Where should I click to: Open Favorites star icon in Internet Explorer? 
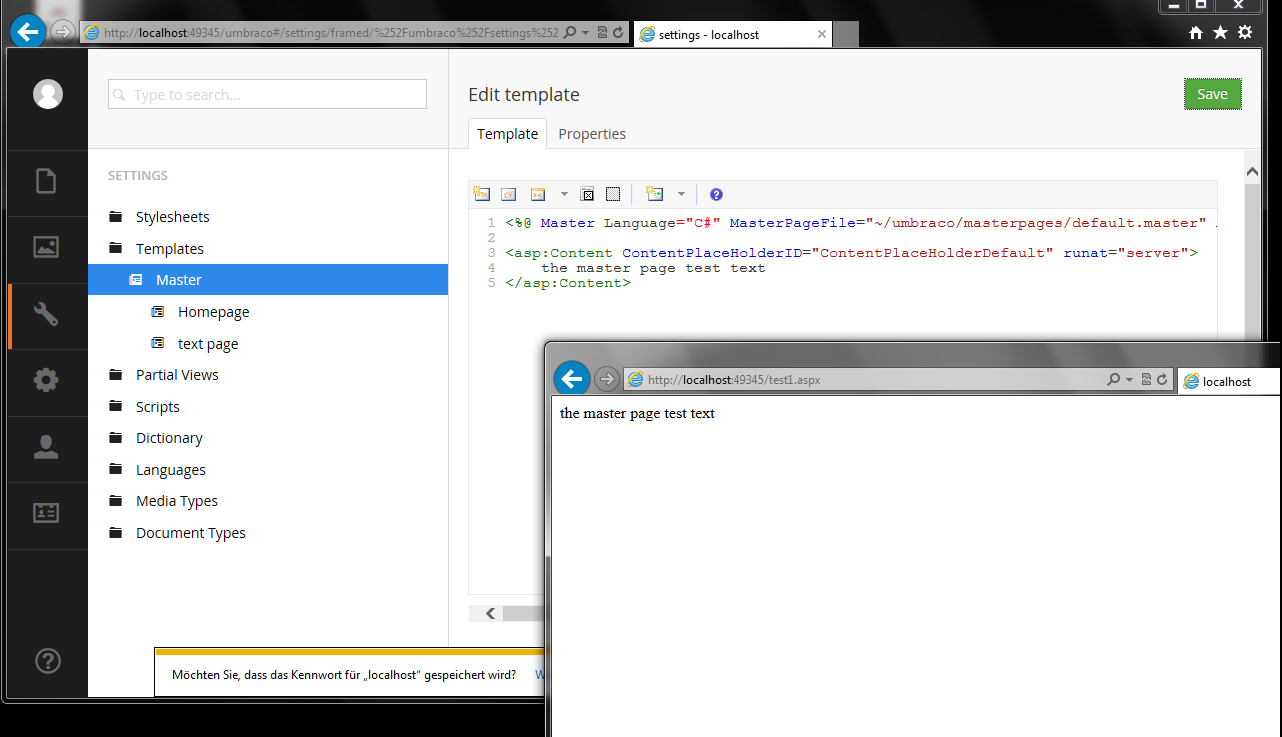coord(1220,33)
